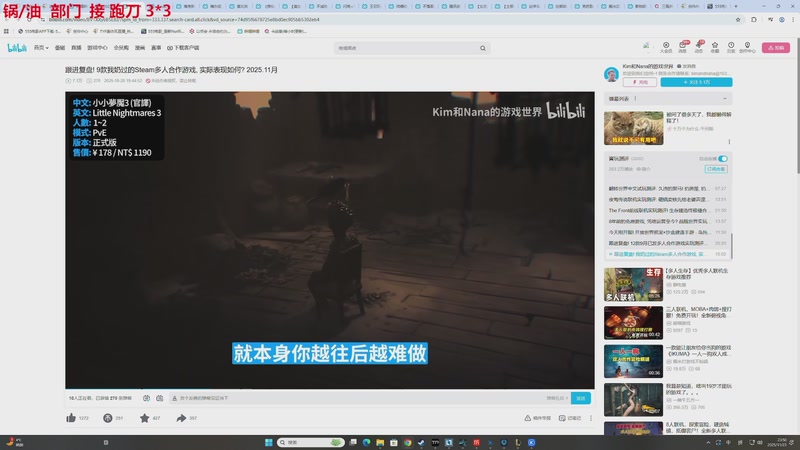Open Chrome from taskbar
The image size is (800, 450).
pyautogui.click(x=408, y=442)
